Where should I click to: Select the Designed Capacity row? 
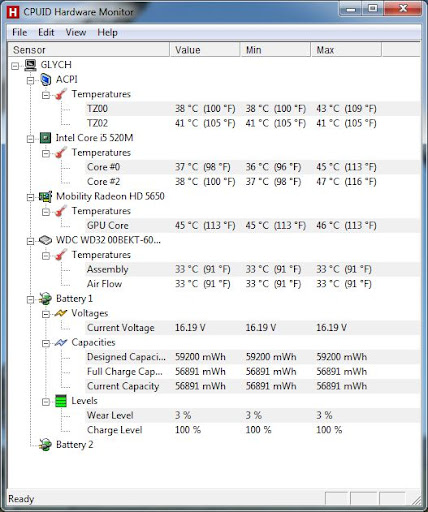[x=252, y=357]
